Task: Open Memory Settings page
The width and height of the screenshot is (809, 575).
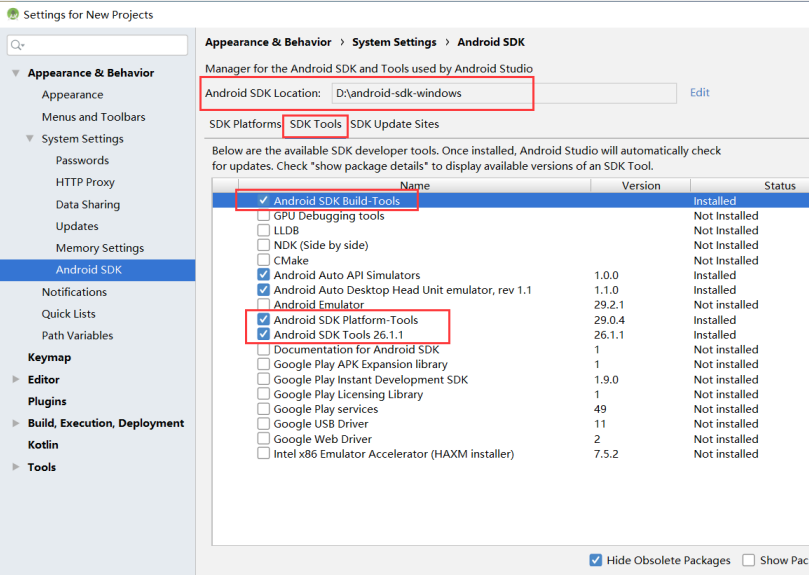Action: click(100, 248)
